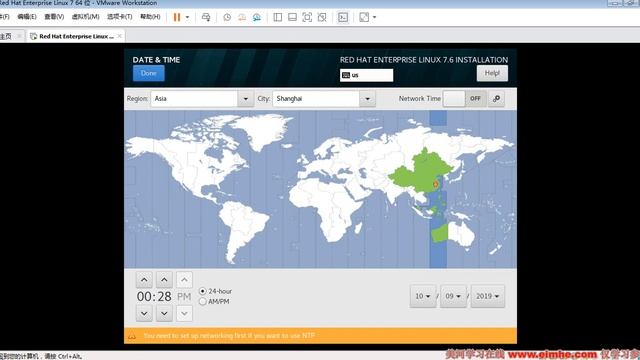This screenshot has height=360, width=640.
Task: Click the 00:28 time display
Action: 154,297
